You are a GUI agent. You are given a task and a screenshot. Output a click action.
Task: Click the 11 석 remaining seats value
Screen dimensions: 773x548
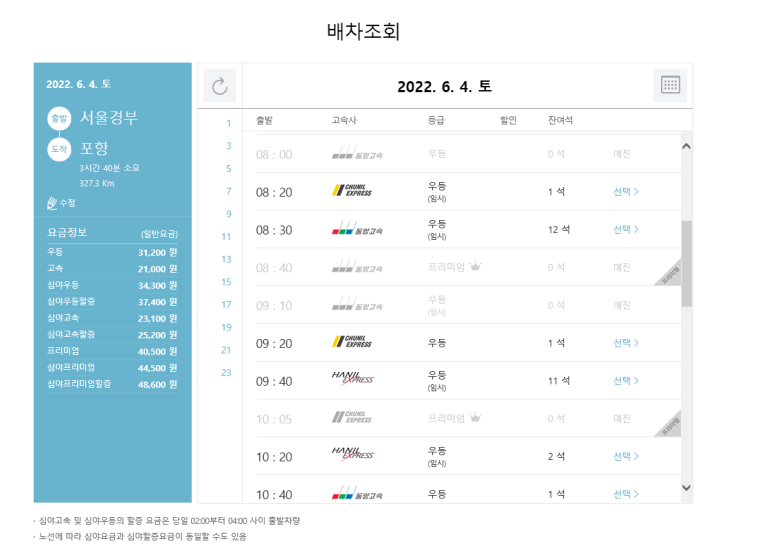[559, 381]
